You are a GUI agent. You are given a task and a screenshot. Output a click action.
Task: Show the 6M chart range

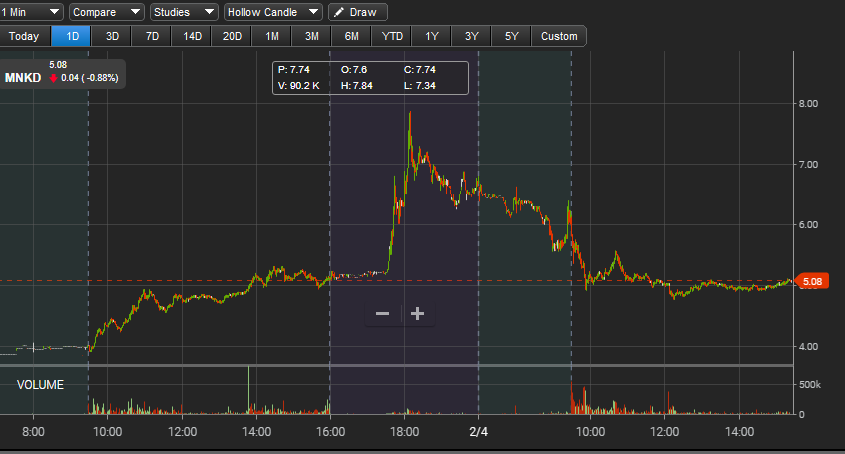click(352, 36)
